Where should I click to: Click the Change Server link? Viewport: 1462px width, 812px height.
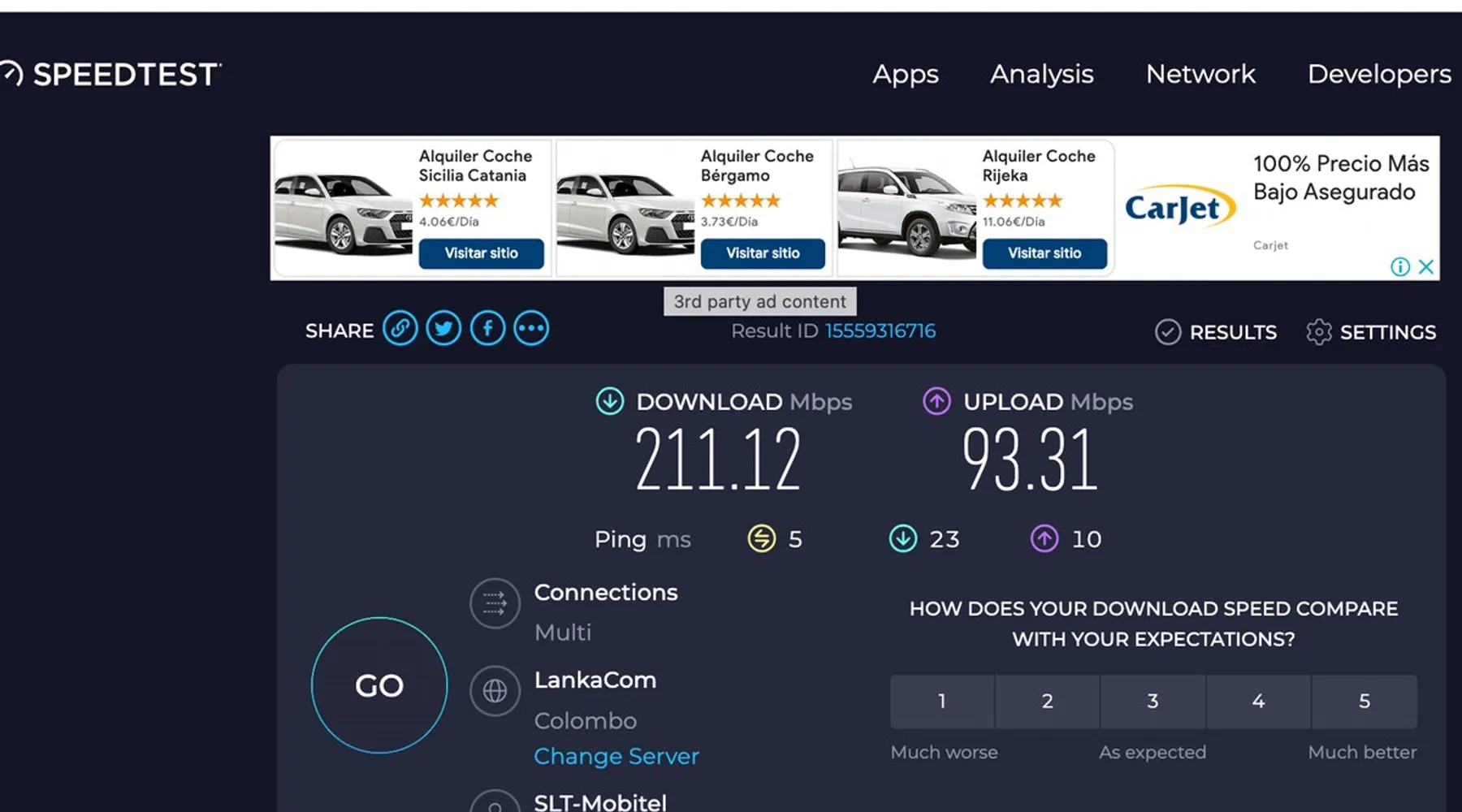click(x=616, y=756)
